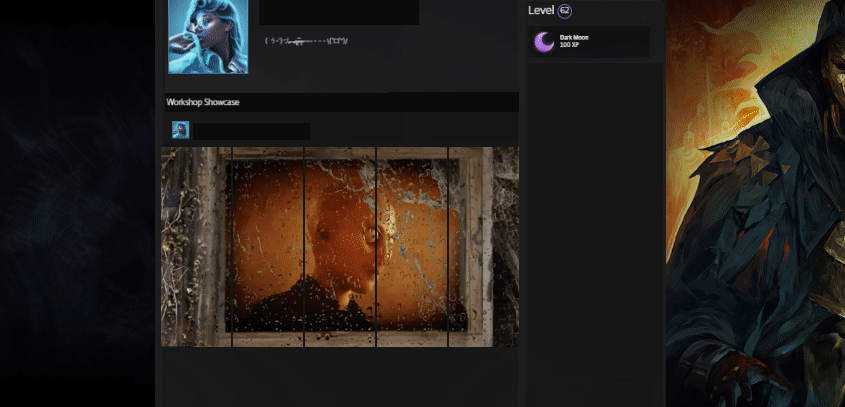Click the small avatar under Workshop Showcase
845x407 pixels.
181,130
